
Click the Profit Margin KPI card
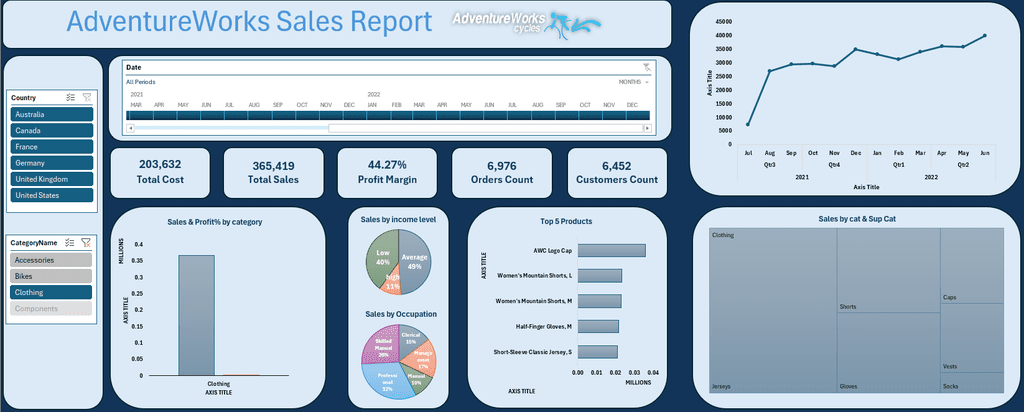[387, 173]
